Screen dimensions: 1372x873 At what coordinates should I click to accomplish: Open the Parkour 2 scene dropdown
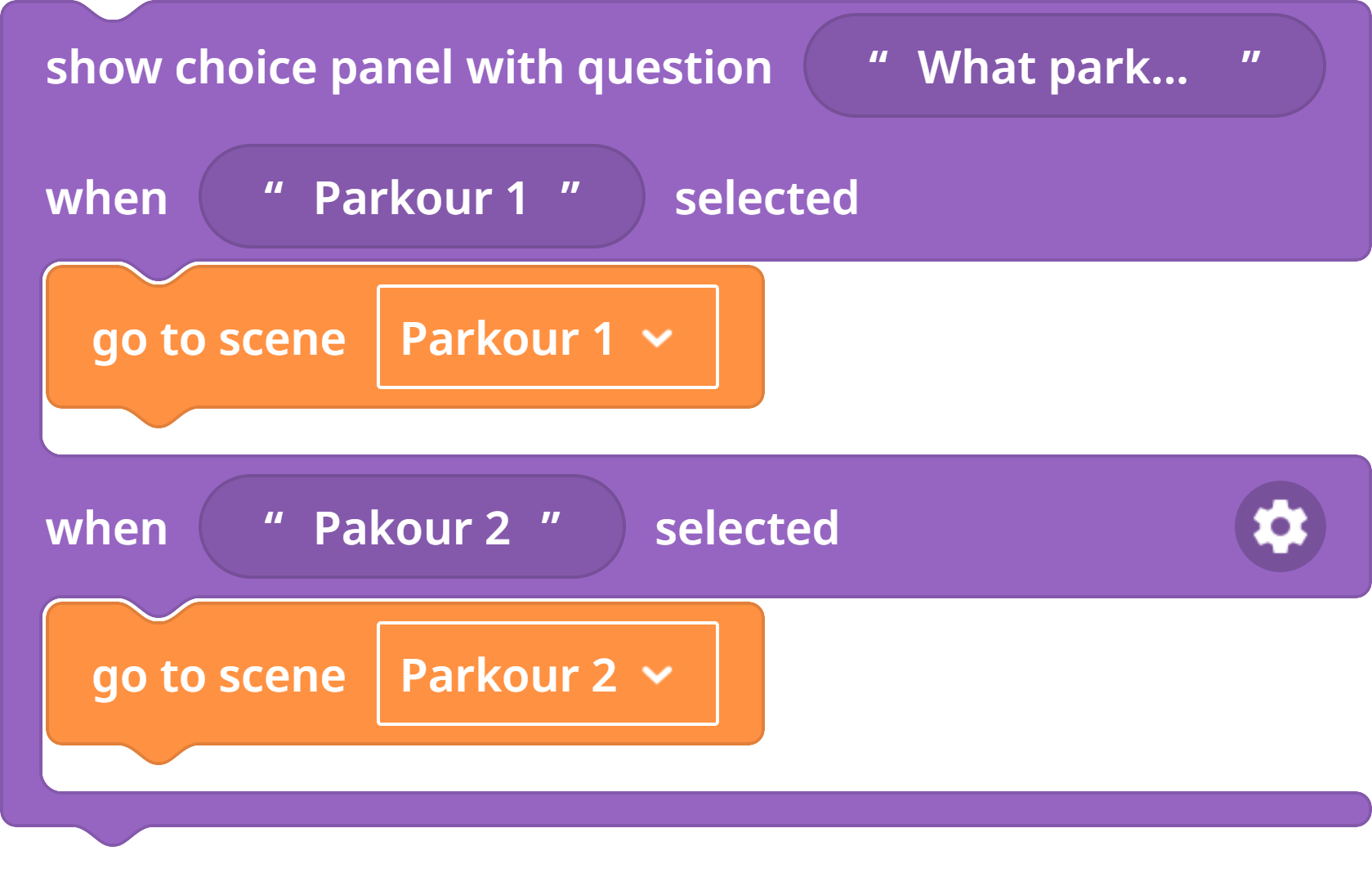tap(547, 674)
